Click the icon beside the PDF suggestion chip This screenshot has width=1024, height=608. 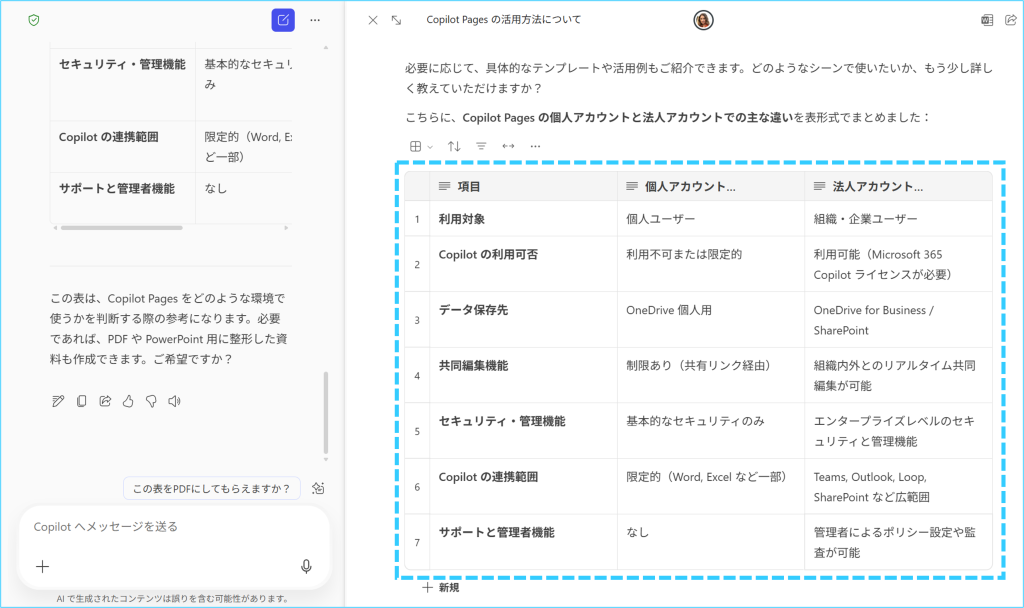pyautogui.click(x=318, y=488)
